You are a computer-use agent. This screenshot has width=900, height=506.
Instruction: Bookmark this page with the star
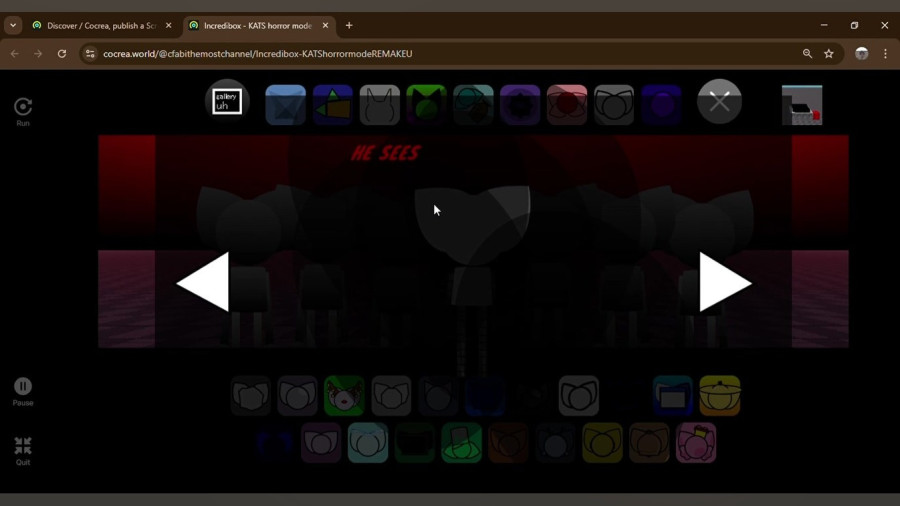(x=829, y=53)
